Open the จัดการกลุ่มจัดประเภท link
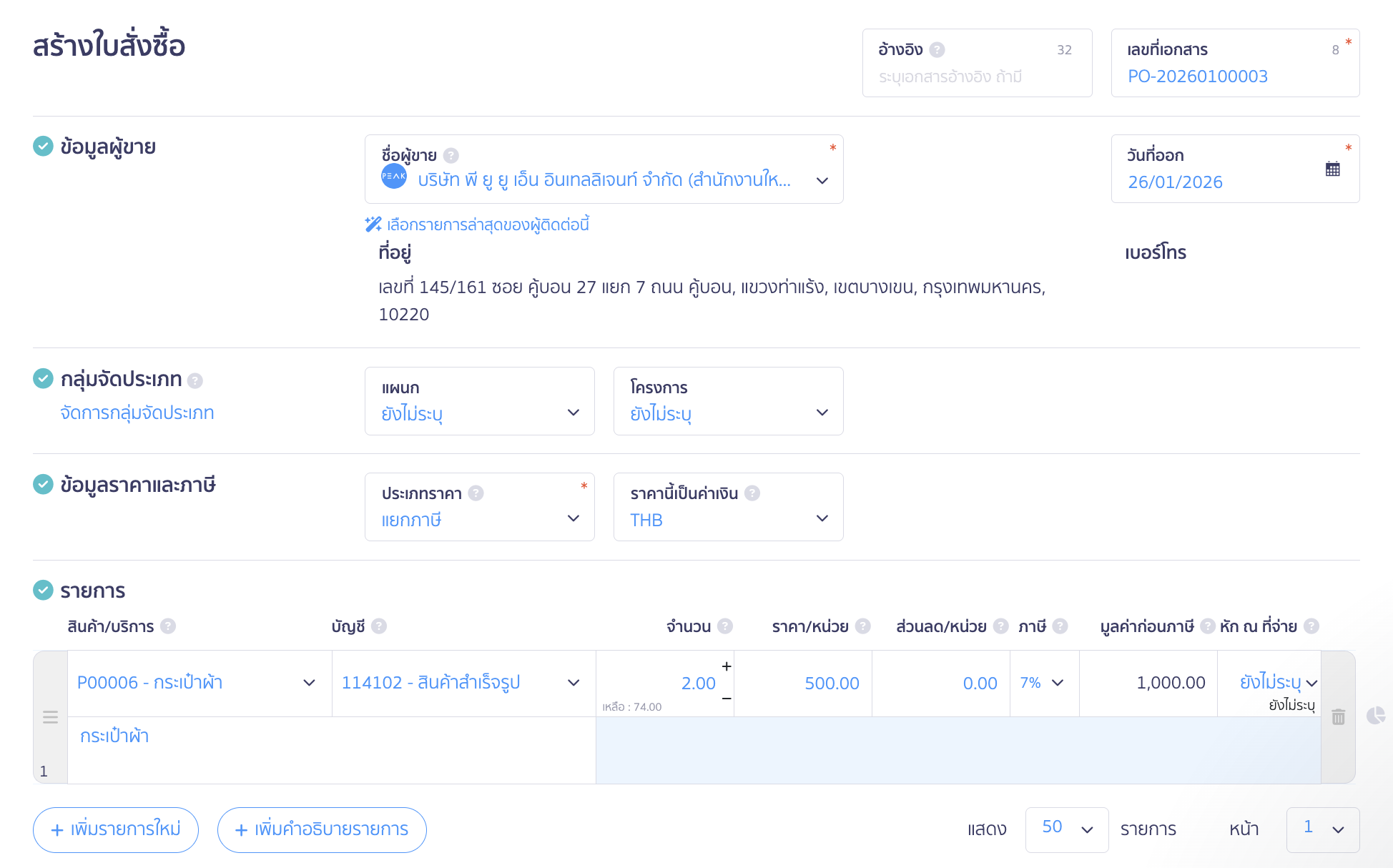This screenshot has width=1393, height=868. 137,413
